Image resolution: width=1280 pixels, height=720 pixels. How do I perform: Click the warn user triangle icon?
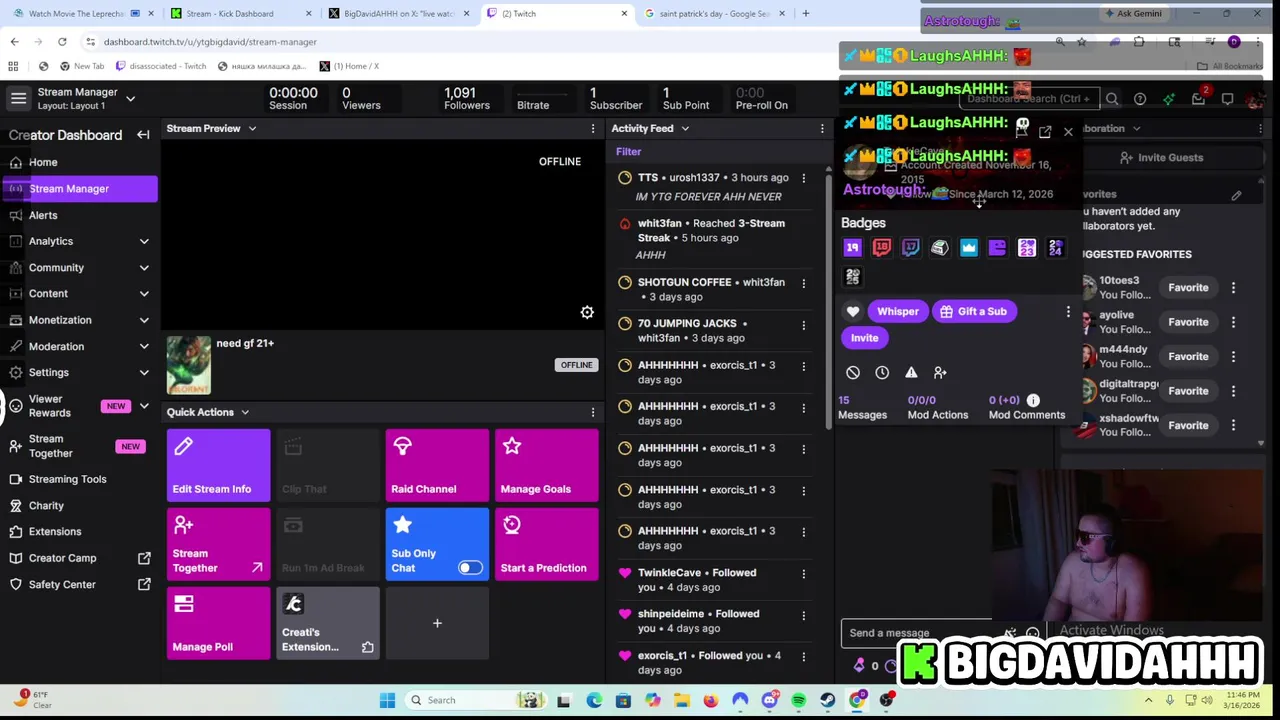(x=911, y=372)
